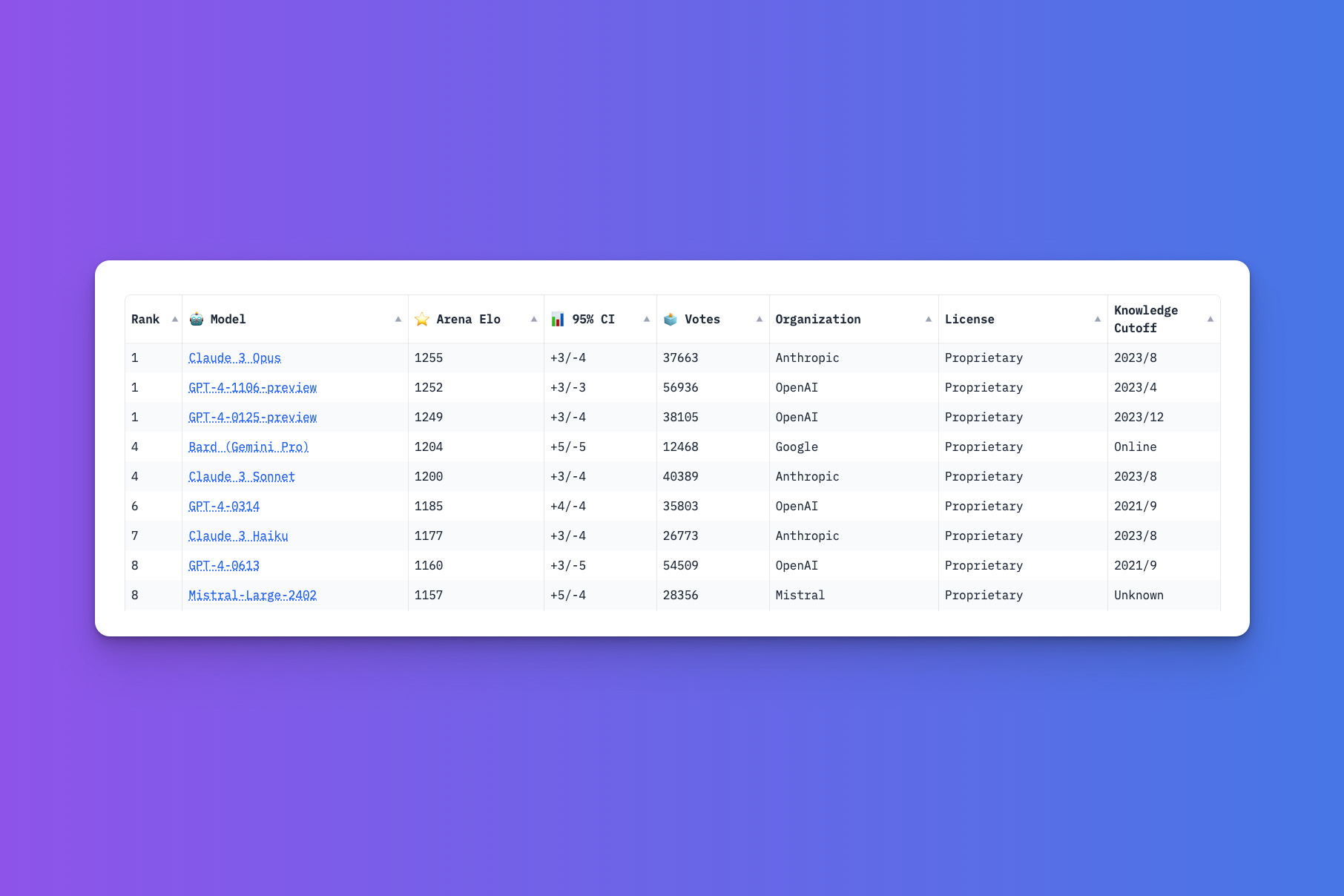Screen dimensions: 1344x896
Task: Click the sort arrow in Model header
Action: (x=398, y=319)
